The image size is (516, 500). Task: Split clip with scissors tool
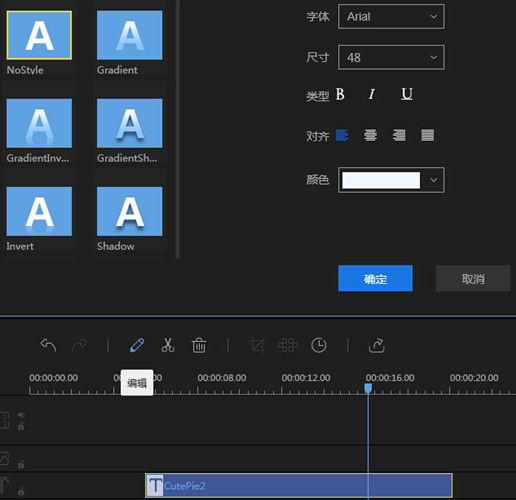[168, 345]
